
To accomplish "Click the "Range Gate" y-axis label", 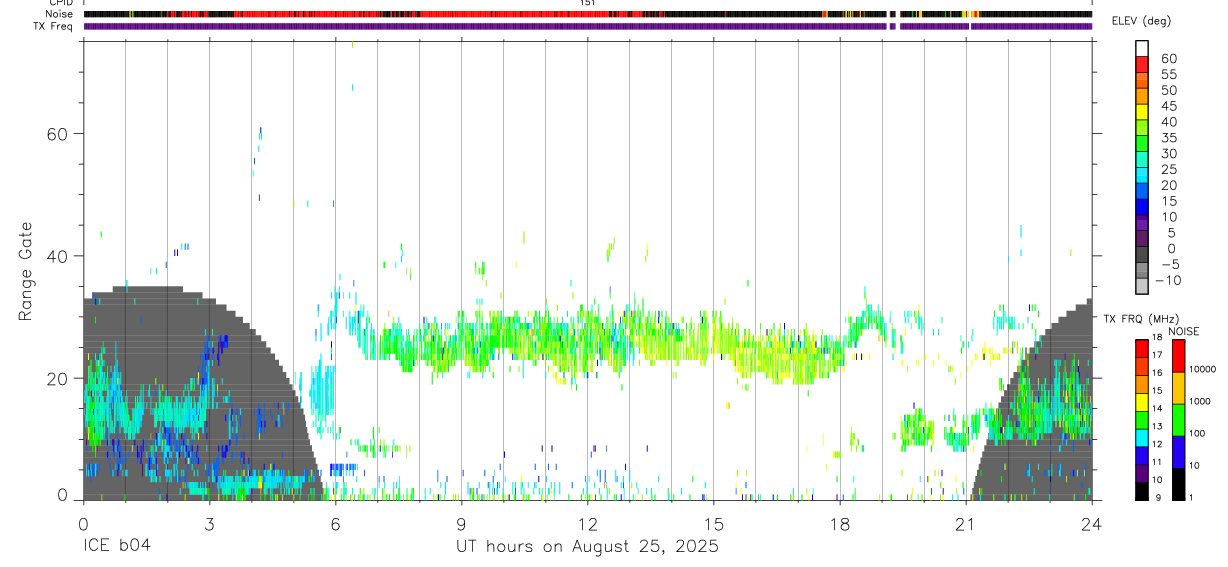I will tap(26, 271).
